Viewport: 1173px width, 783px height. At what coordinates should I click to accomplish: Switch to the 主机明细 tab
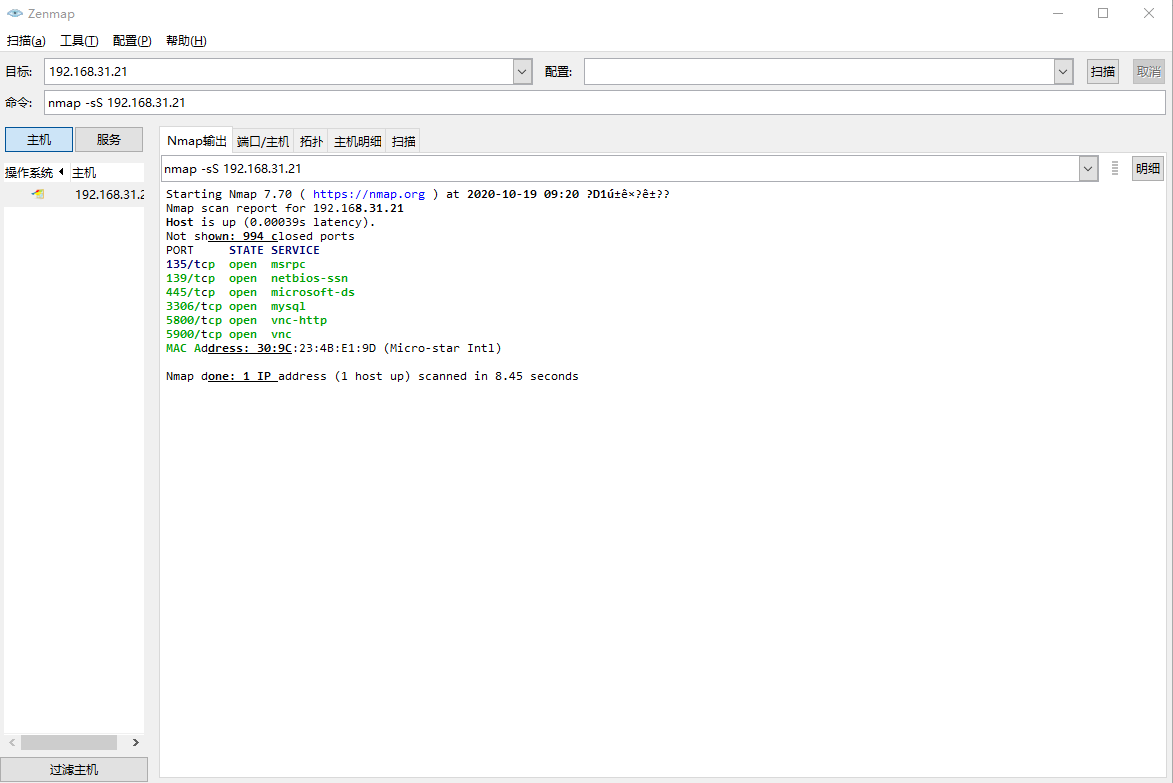pyautogui.click(x=358, y=141)
